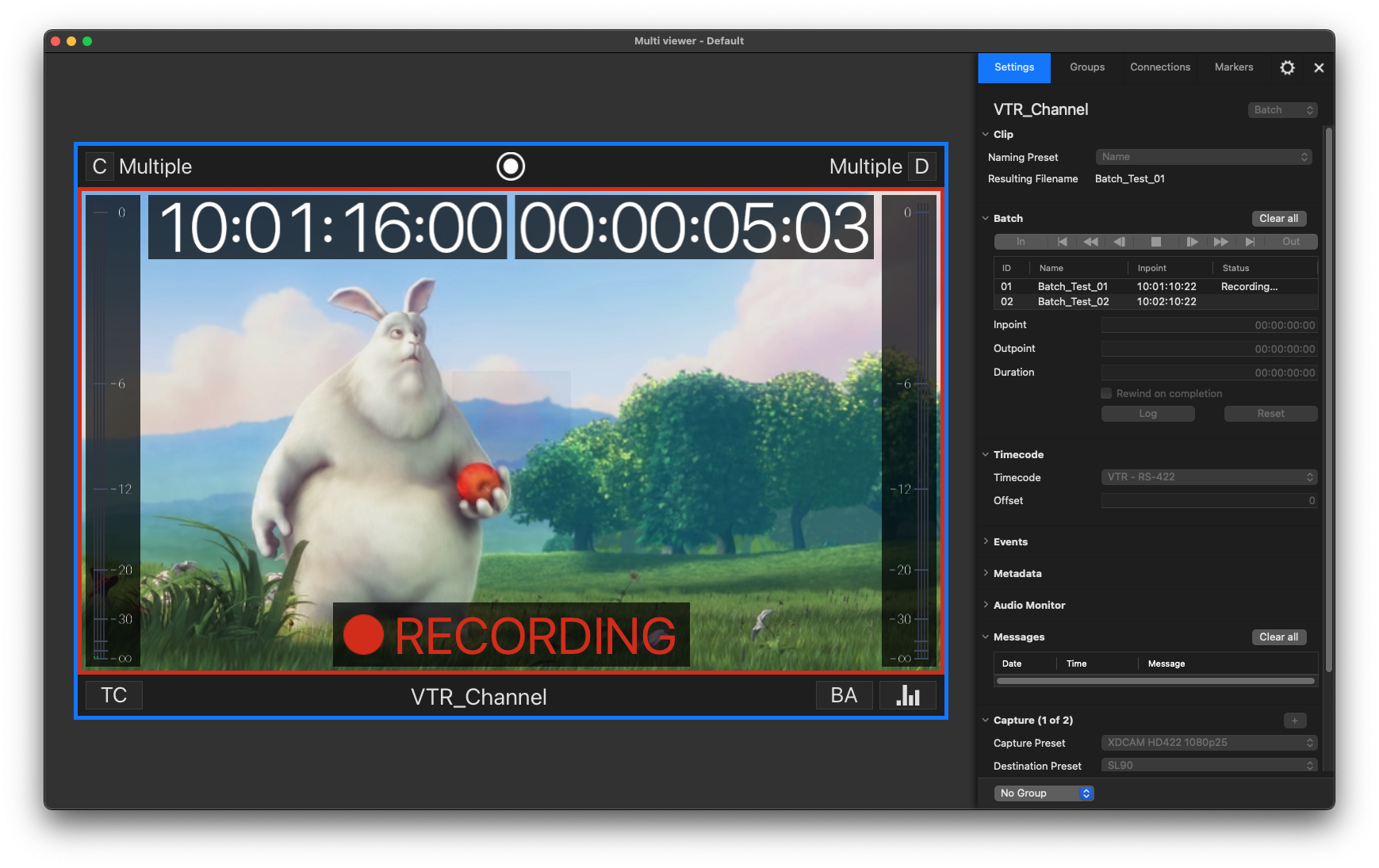The image size is (1379, 868).
Task: Skip to the end with skip-forward
Action: 1250,242
